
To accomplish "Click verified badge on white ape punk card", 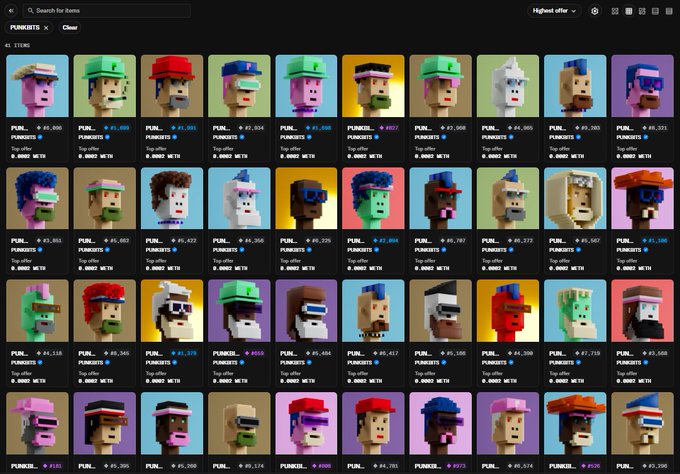I will (x=511, y=137).
